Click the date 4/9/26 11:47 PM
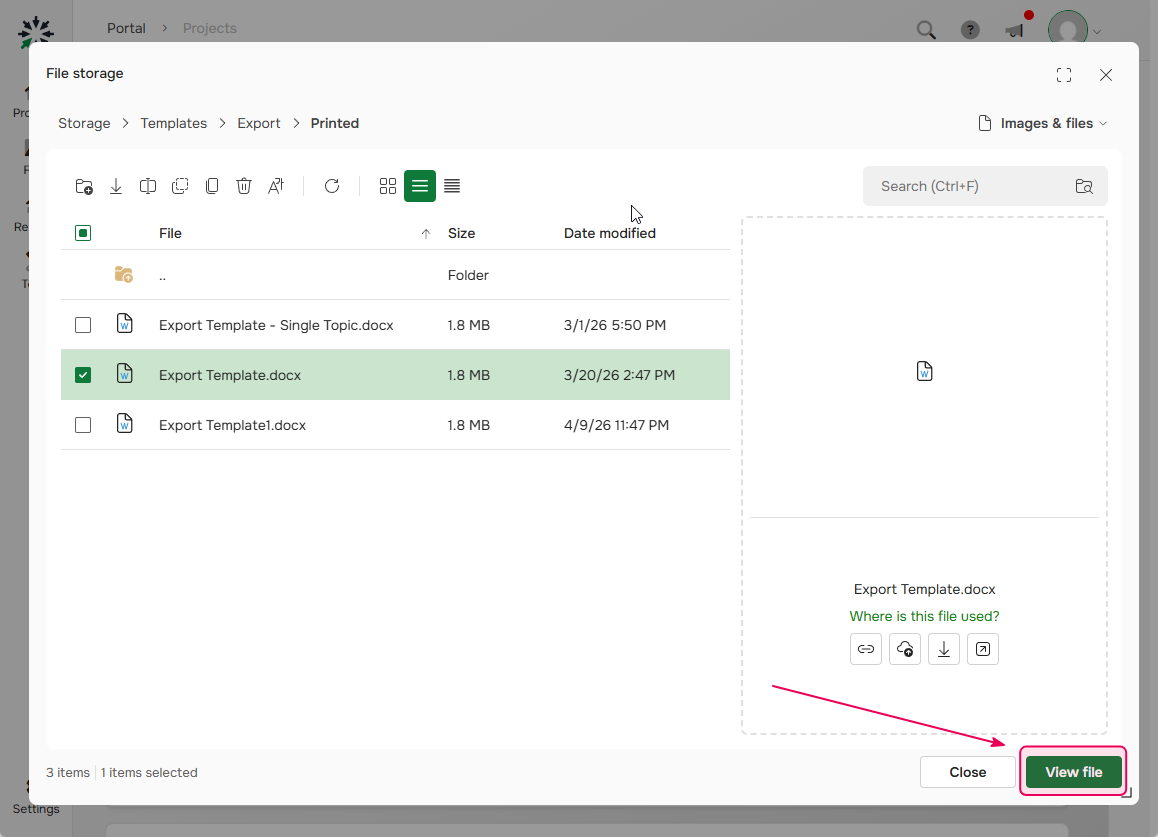 616,426
